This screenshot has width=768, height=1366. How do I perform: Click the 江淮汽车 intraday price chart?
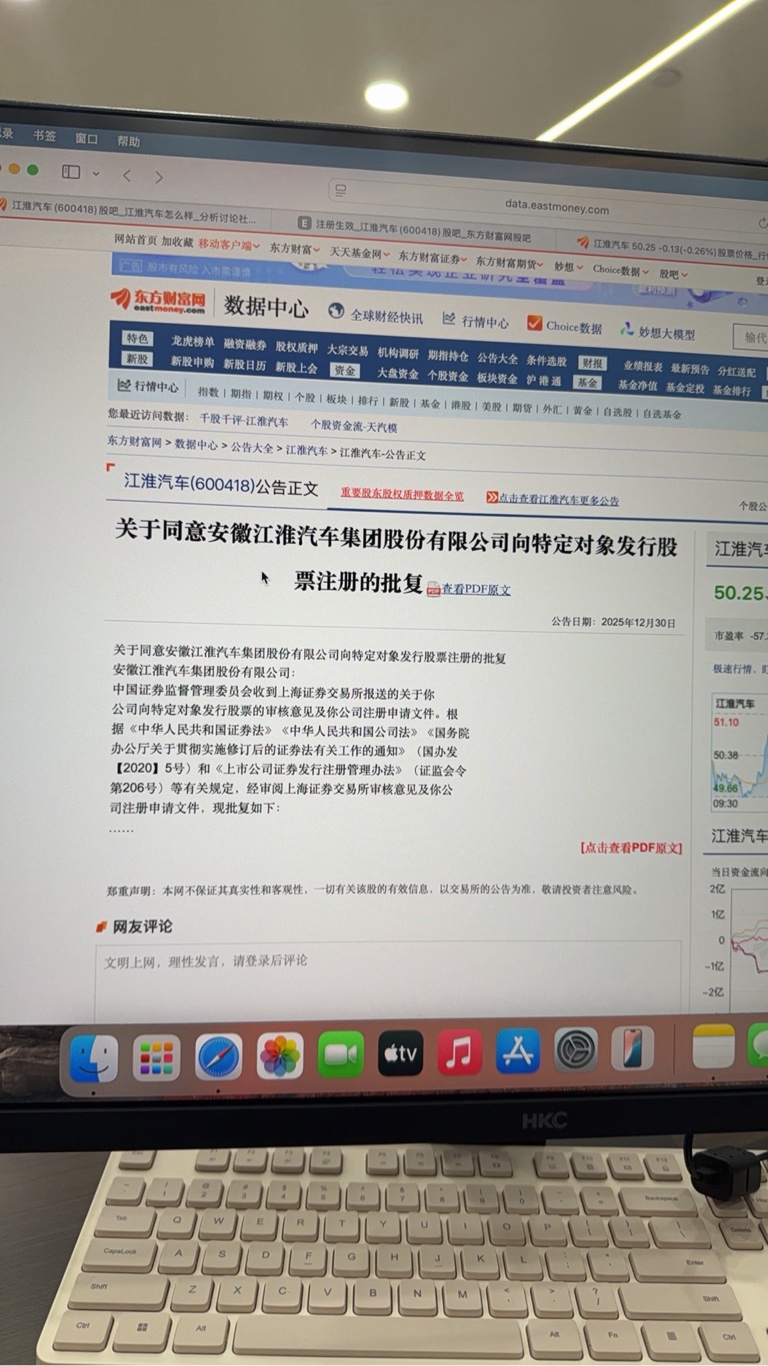pos(740,753)
